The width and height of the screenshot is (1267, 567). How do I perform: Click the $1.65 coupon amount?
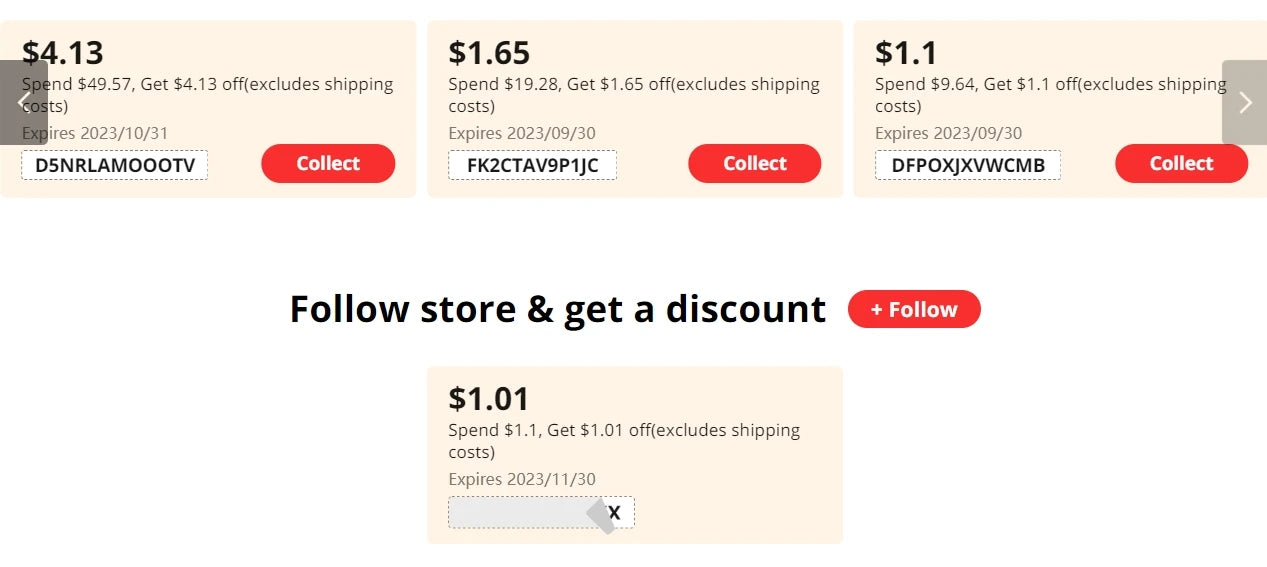tap(489, 52)
